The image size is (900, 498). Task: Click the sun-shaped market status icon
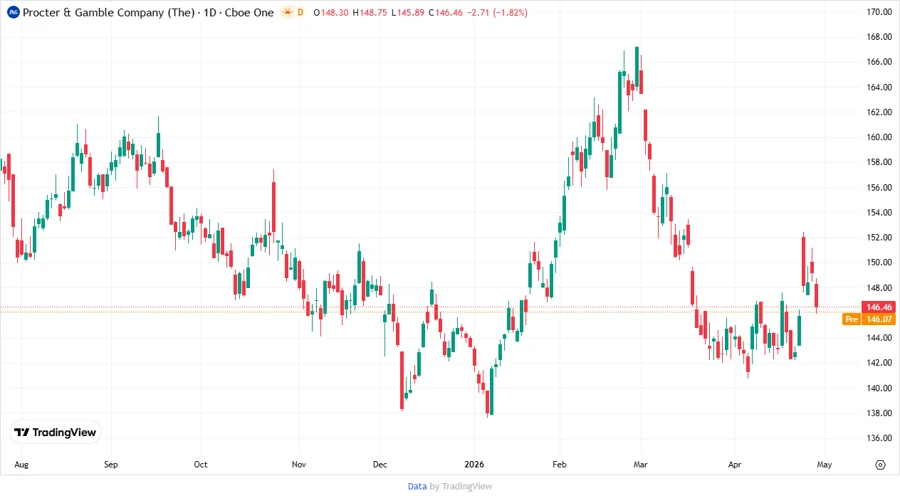288,12
